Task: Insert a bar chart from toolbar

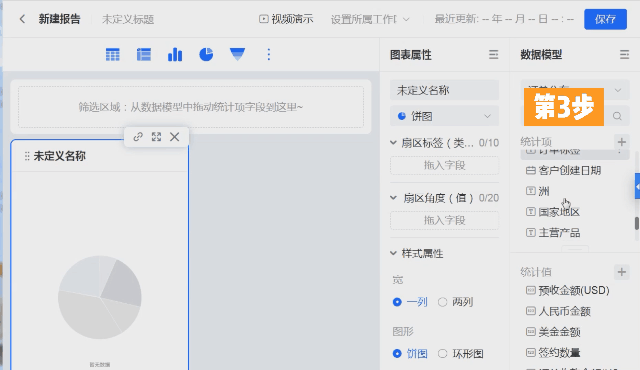Action: click(175, 54)
